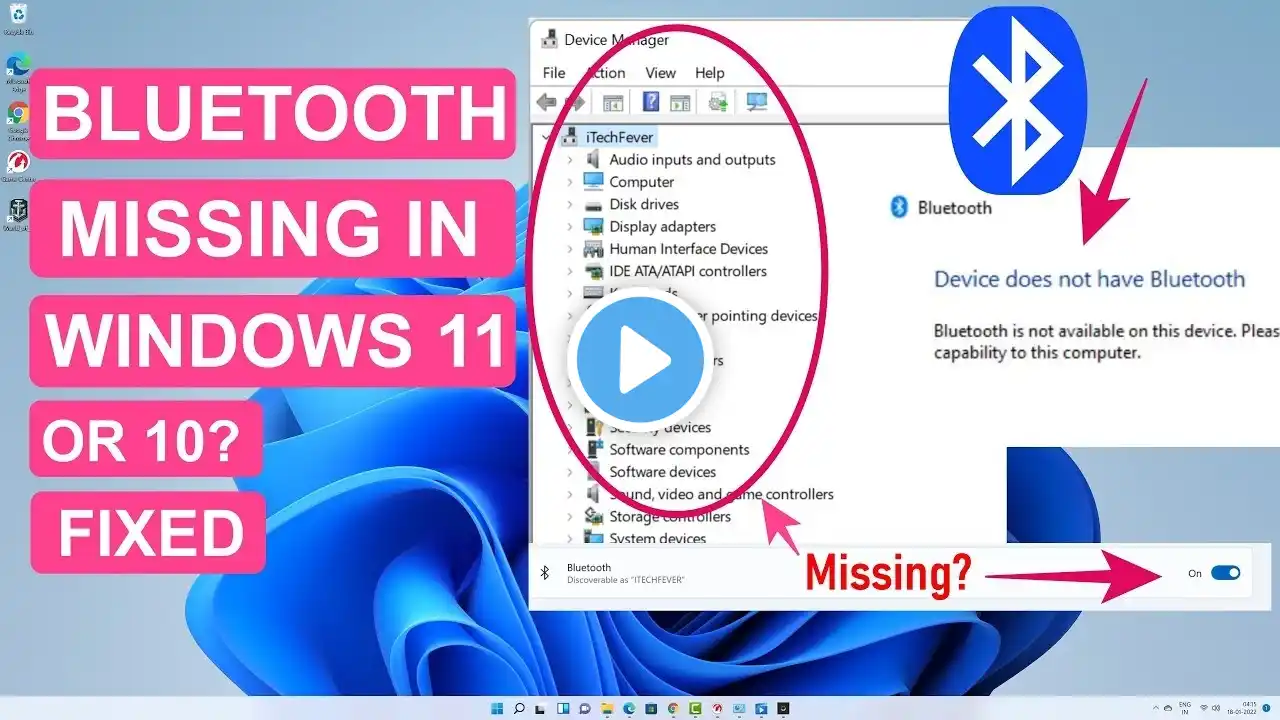This screenshot has height=720, width=1280.
Task: Turn off the Bluetooth On switch
Action: click(x=1225, y=573)
